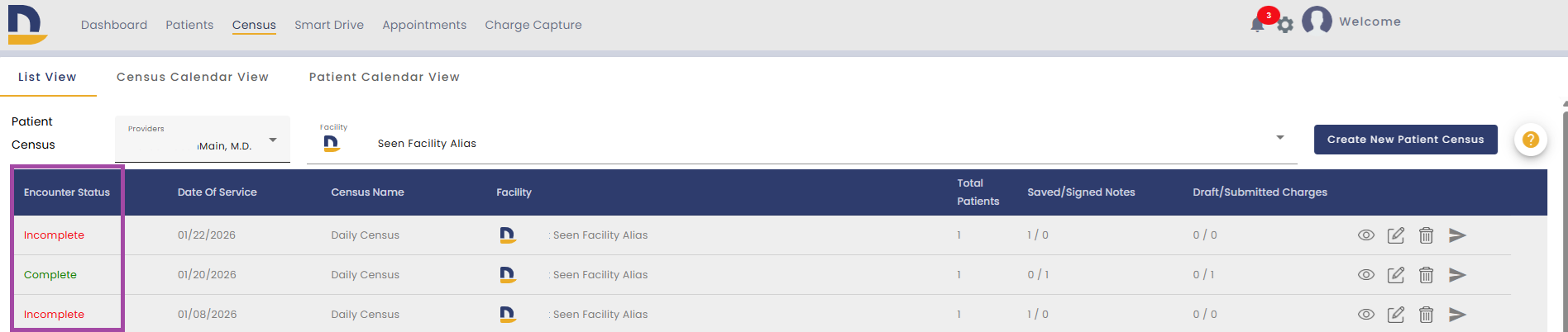Sort by Date Of Service column header

pos(217,192)
